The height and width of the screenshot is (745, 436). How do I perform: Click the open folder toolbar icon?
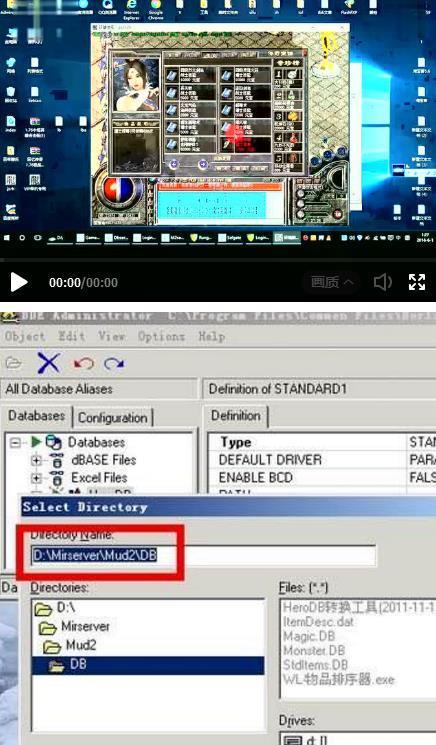pyautogui.click(x=14, y=363)
